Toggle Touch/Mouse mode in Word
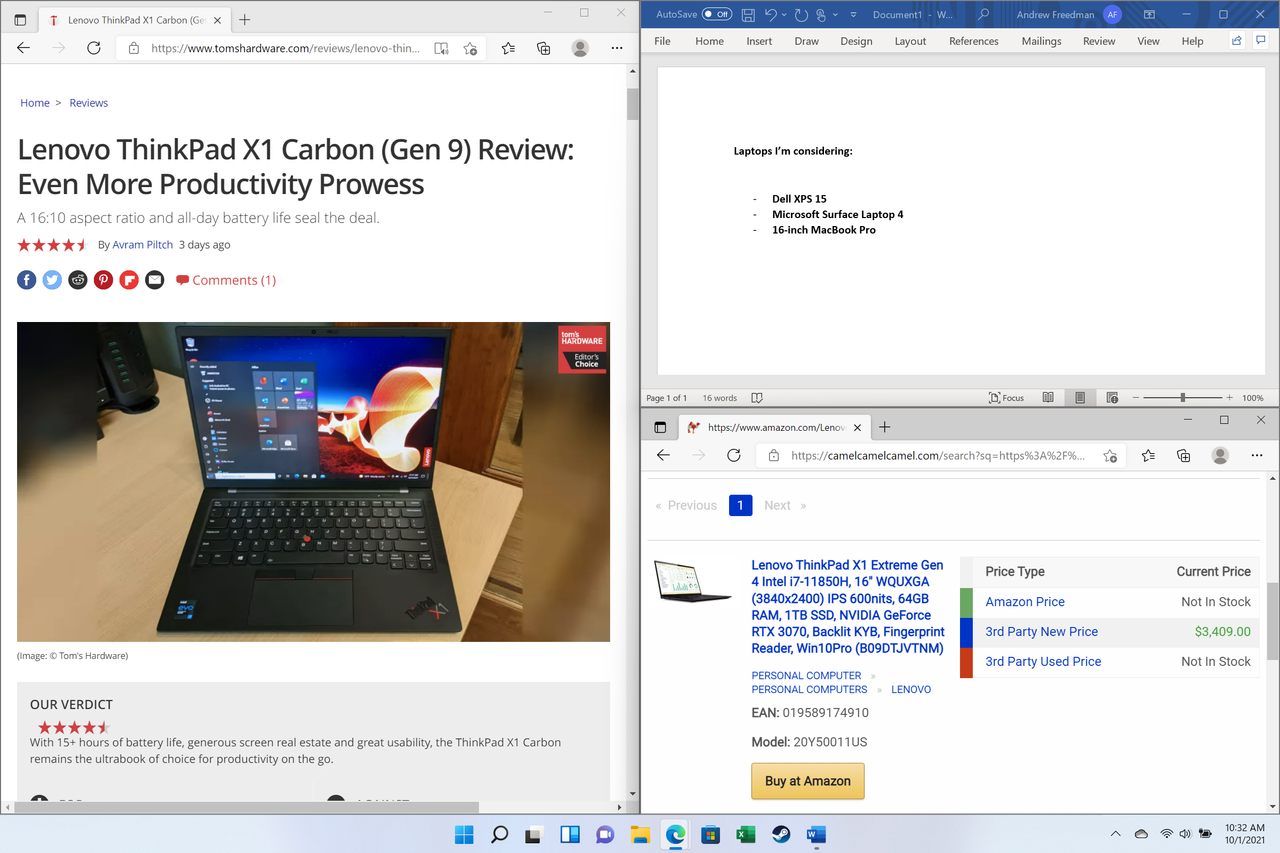Viewport: 1280px width, 853px height. click(821, 14)
